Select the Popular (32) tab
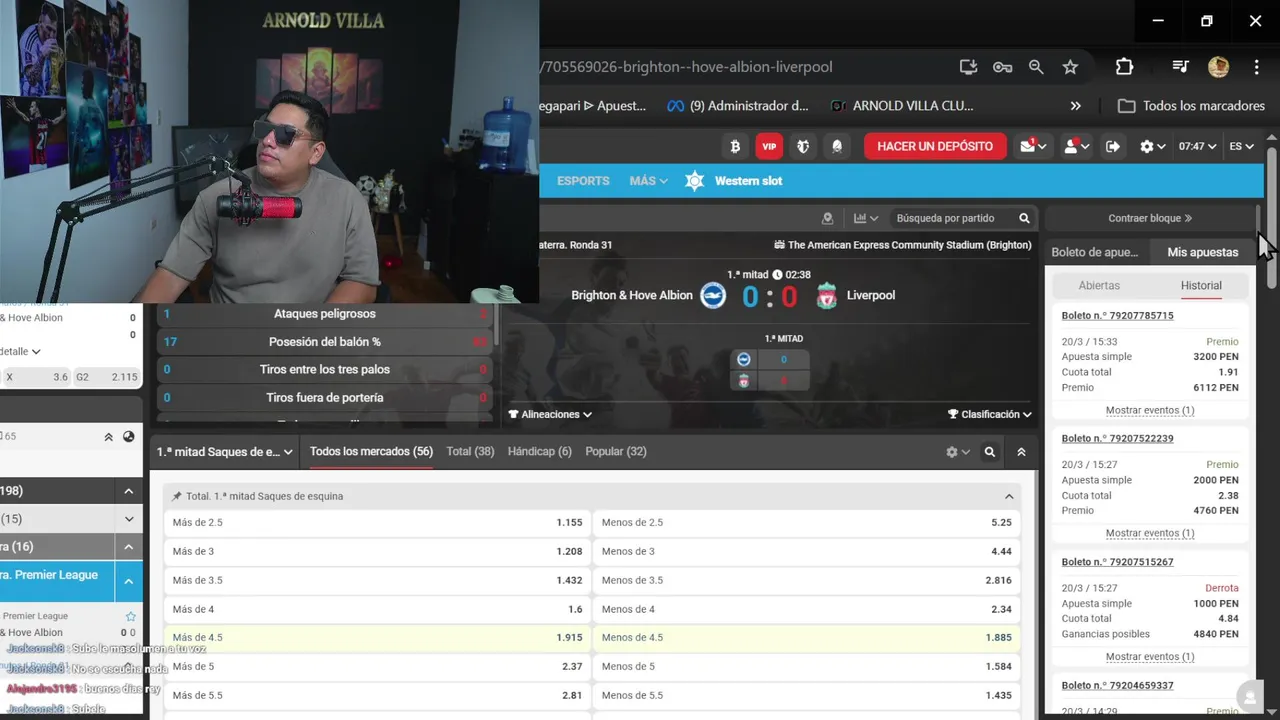Viewport: 1280px width, 720px height. [x=615, y=452]
